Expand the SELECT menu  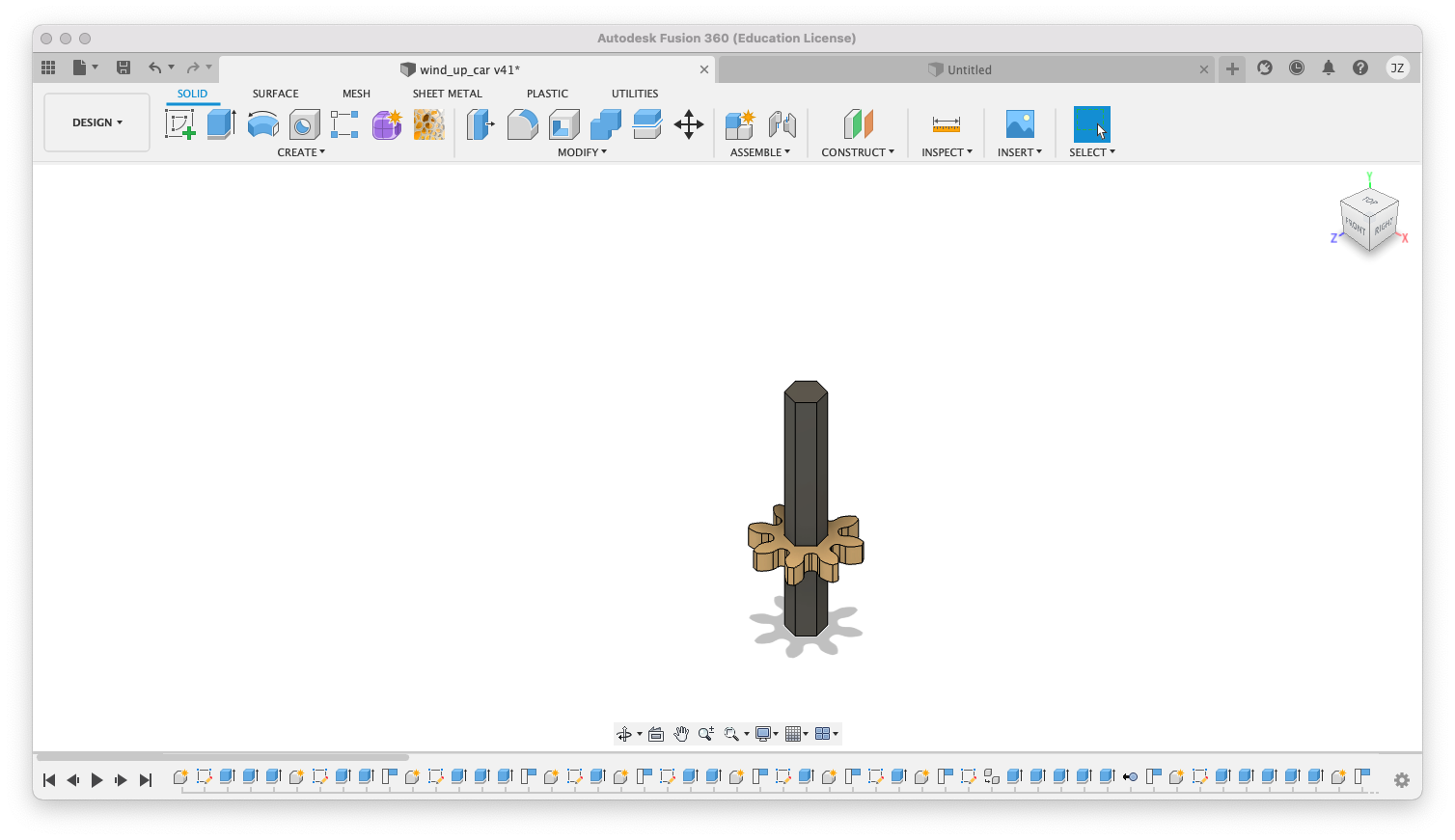pos(1092,152)
